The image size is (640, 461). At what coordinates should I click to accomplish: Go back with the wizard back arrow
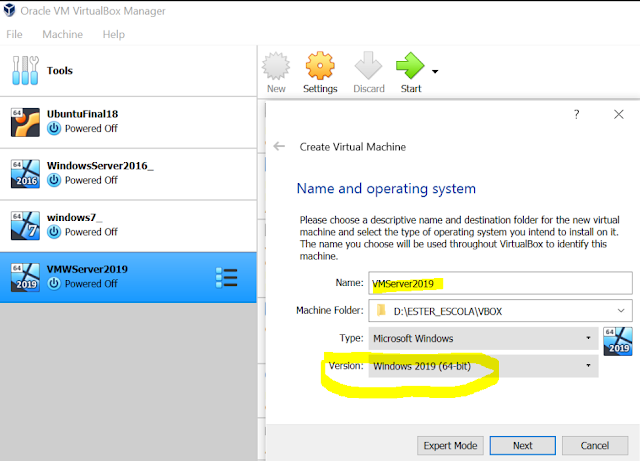point(279,146)
